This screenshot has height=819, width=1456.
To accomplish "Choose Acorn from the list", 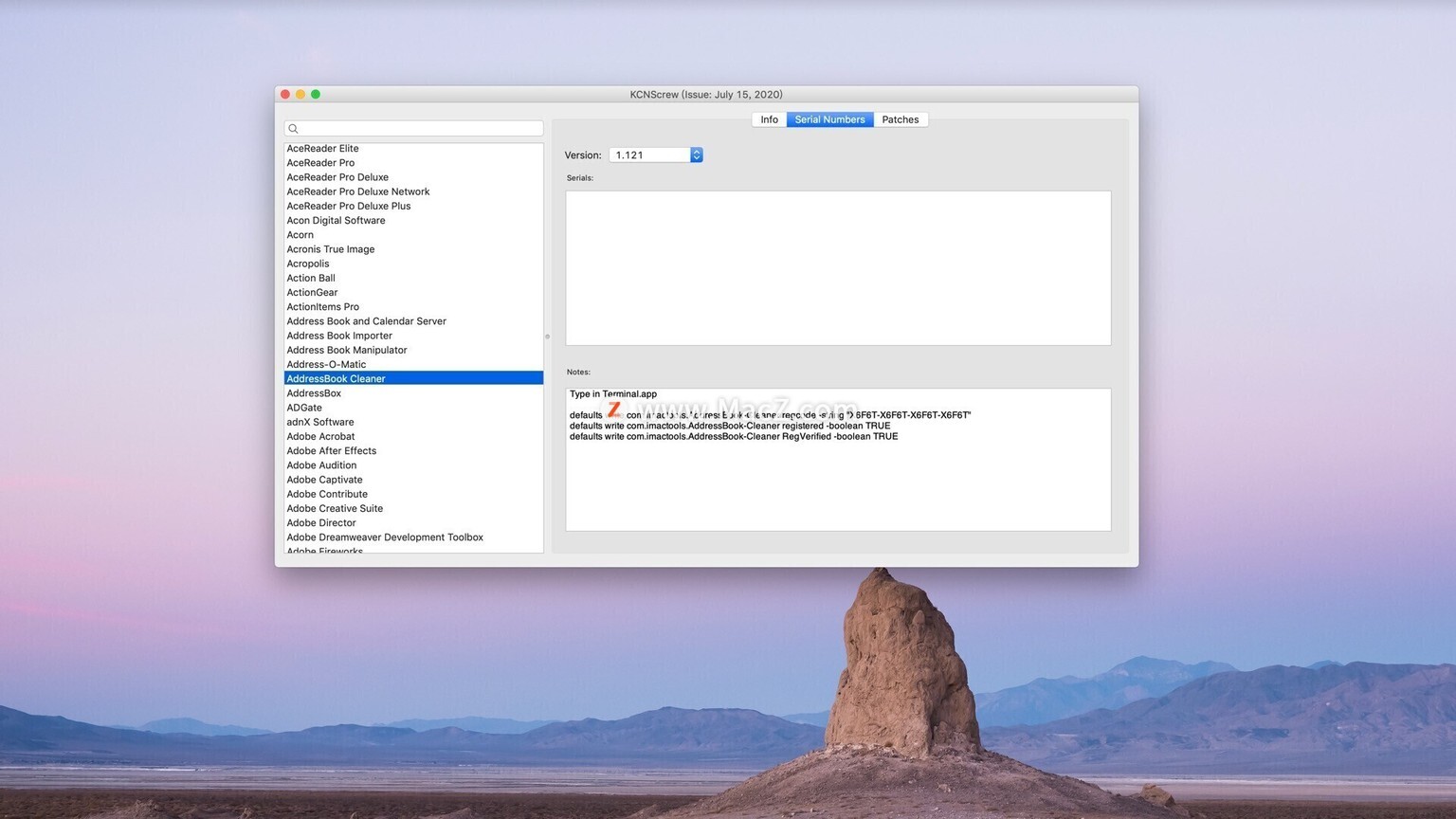I will [413, 235].
